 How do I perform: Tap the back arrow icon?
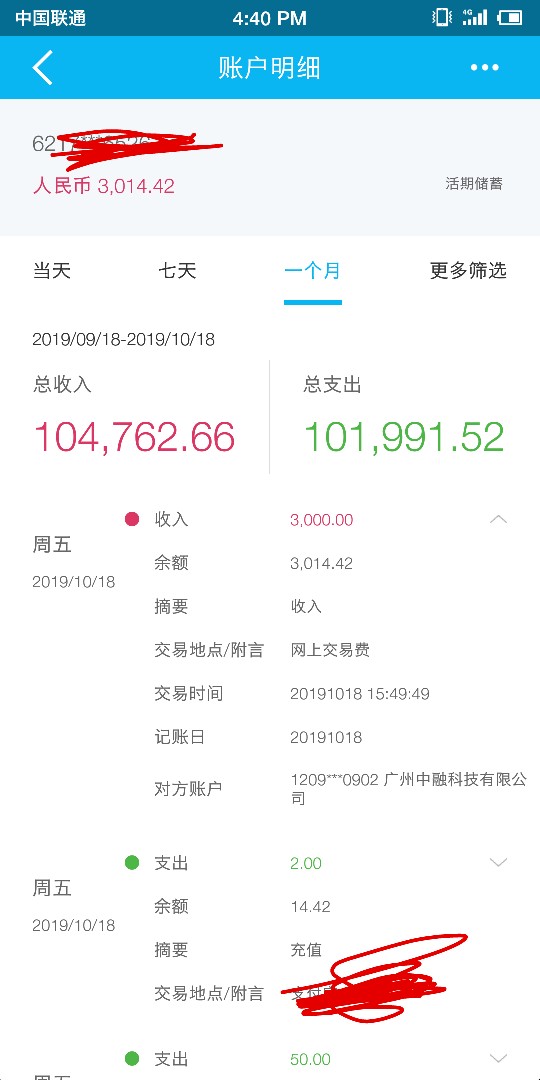coord(42,67)
